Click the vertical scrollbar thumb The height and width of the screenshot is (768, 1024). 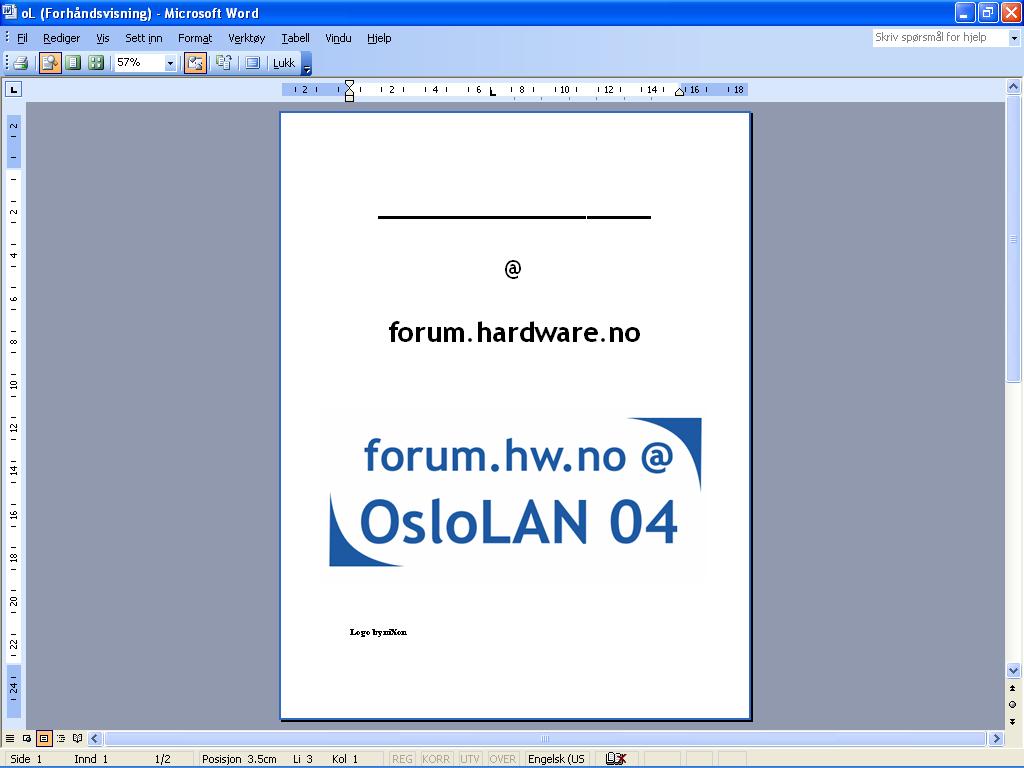pos(1013,238)
